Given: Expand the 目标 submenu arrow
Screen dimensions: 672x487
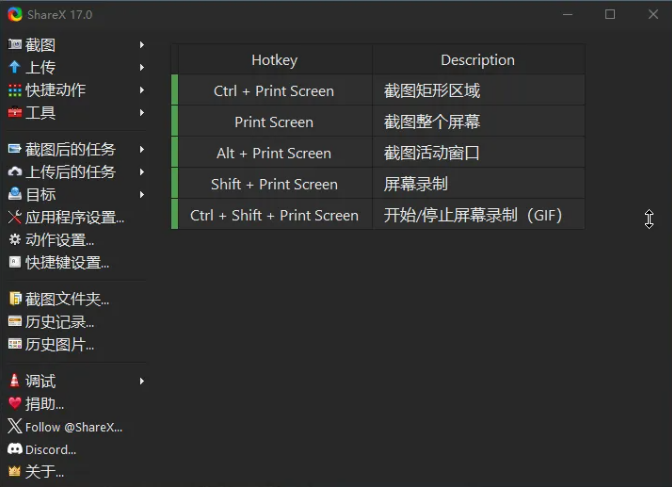Looking at the screenshot, I should (x=142, y=195).
